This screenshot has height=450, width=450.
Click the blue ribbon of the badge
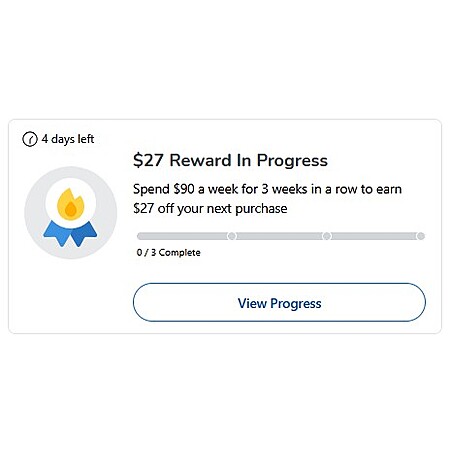70,233
